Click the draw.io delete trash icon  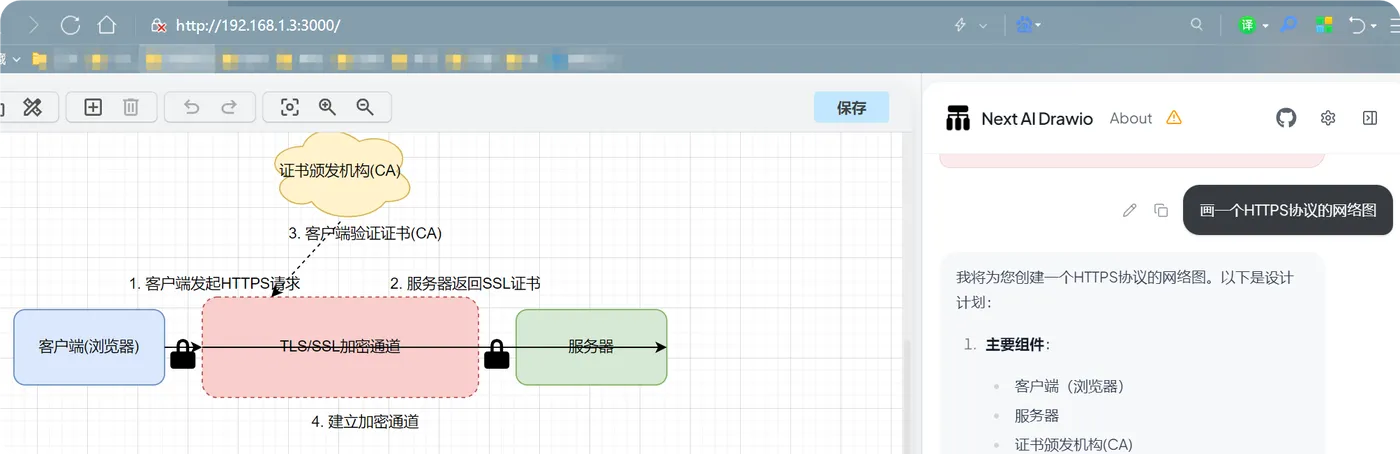click(131, 107)
